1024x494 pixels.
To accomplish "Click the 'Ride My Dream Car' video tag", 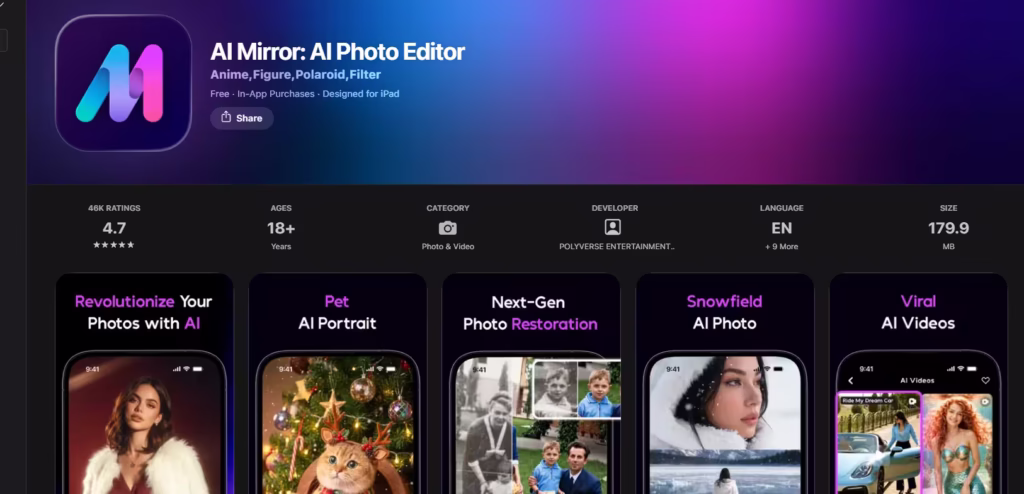I will [x=865, y=401].
